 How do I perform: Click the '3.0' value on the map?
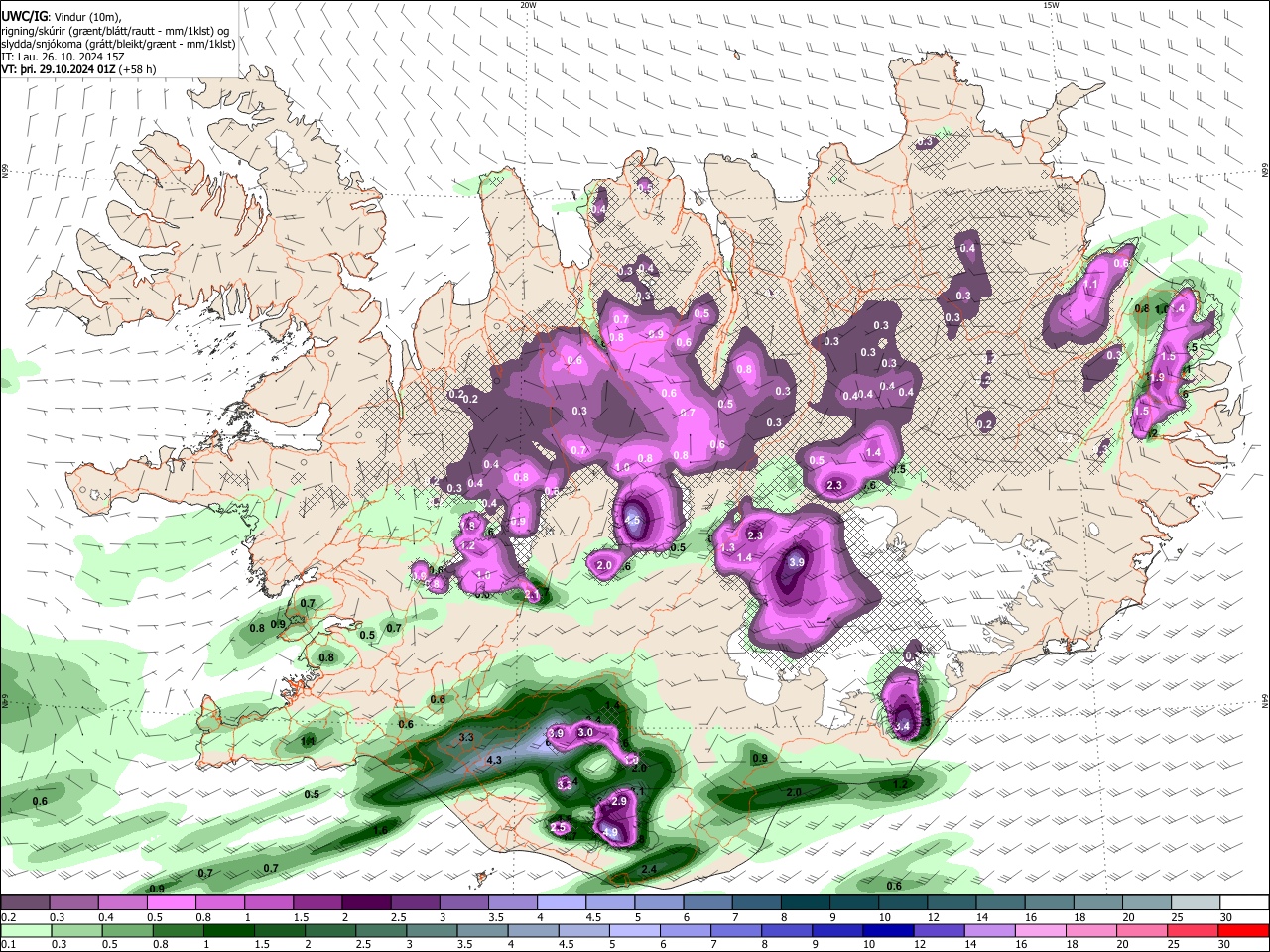585,732
